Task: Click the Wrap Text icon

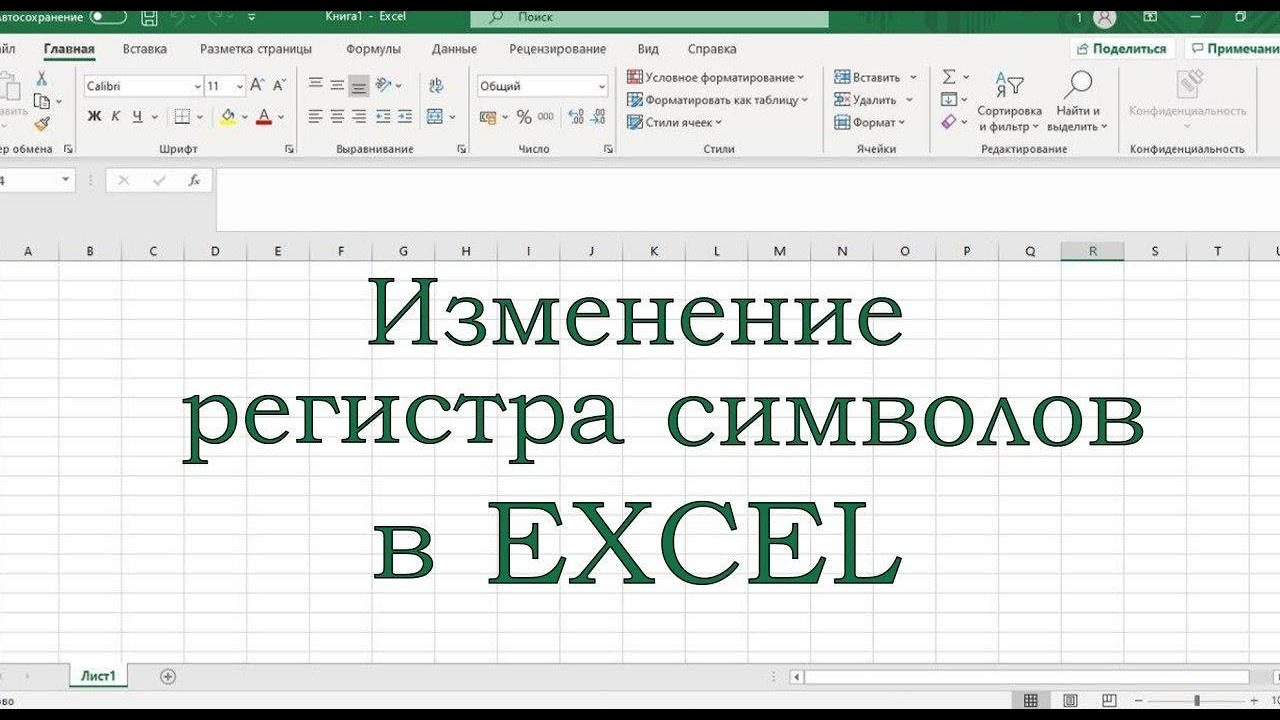Action: click(435, 86)
